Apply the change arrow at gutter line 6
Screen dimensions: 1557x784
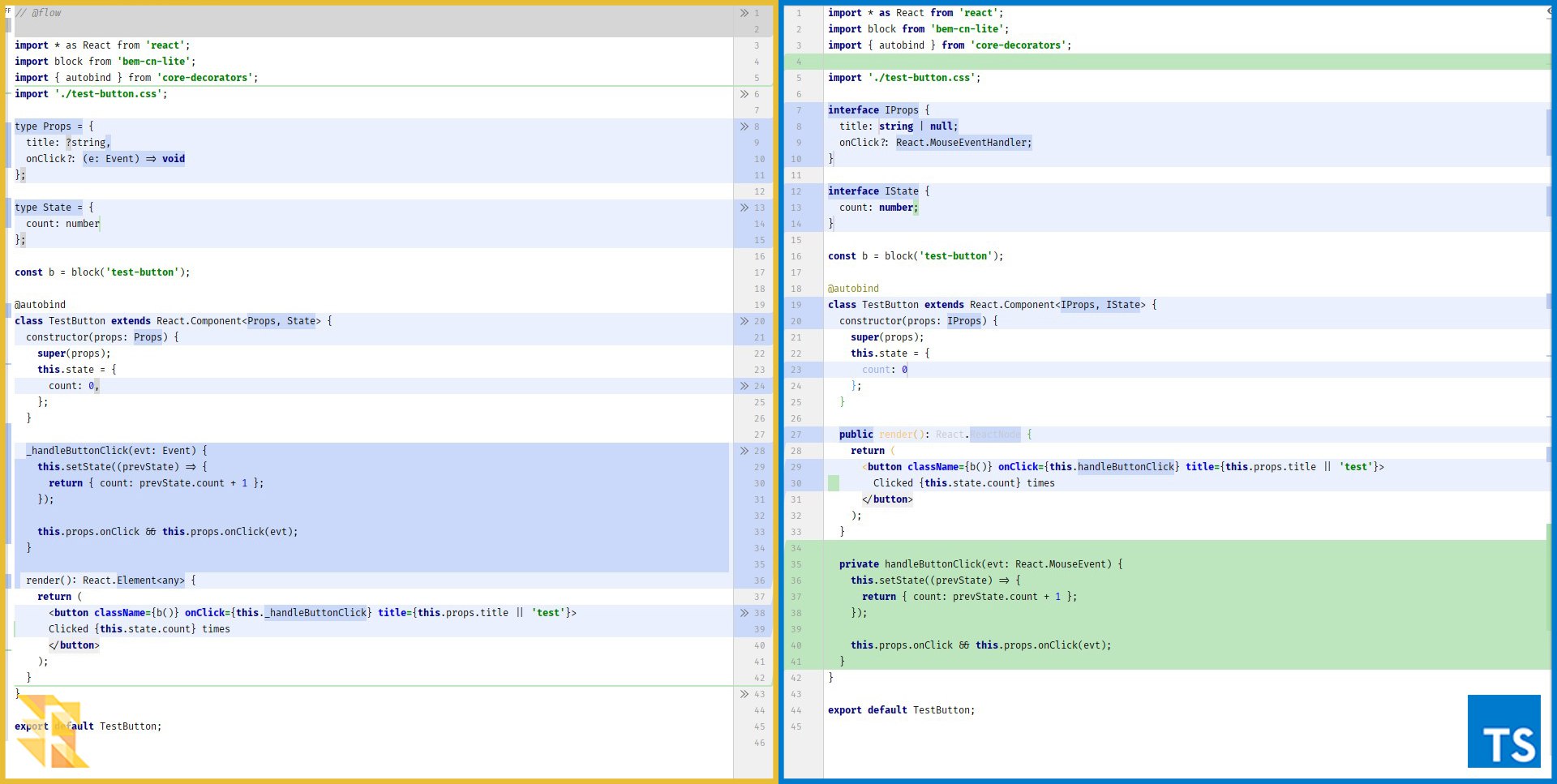pos(744,94)
